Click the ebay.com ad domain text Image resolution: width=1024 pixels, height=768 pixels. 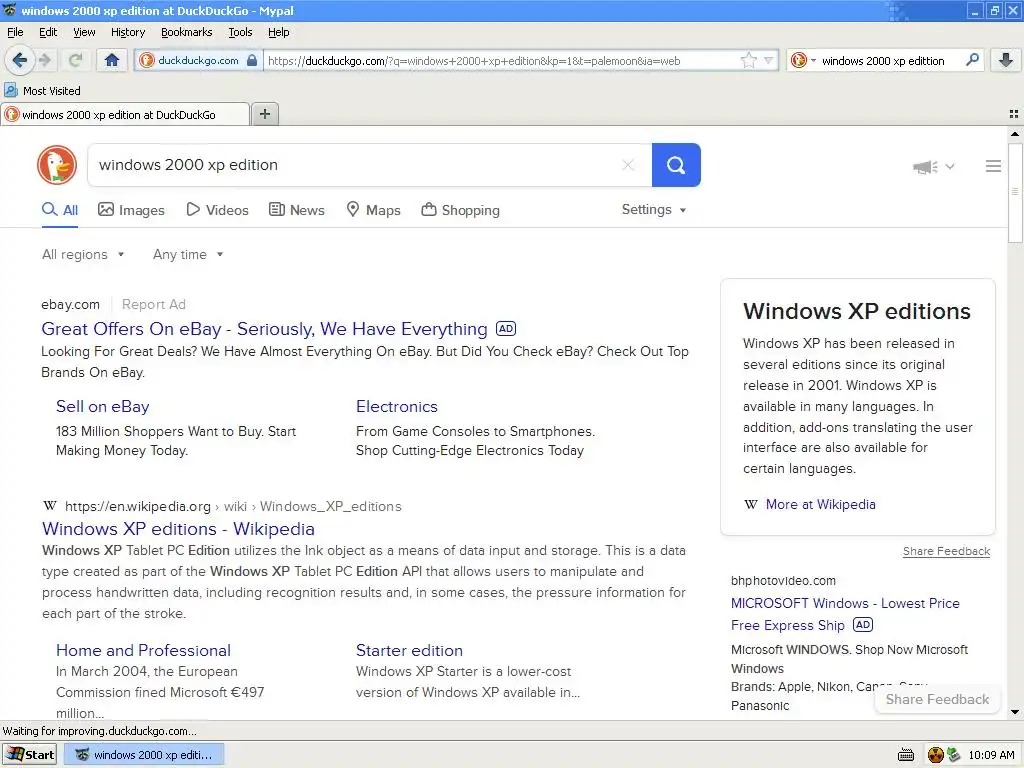click(x=71, y=304)
